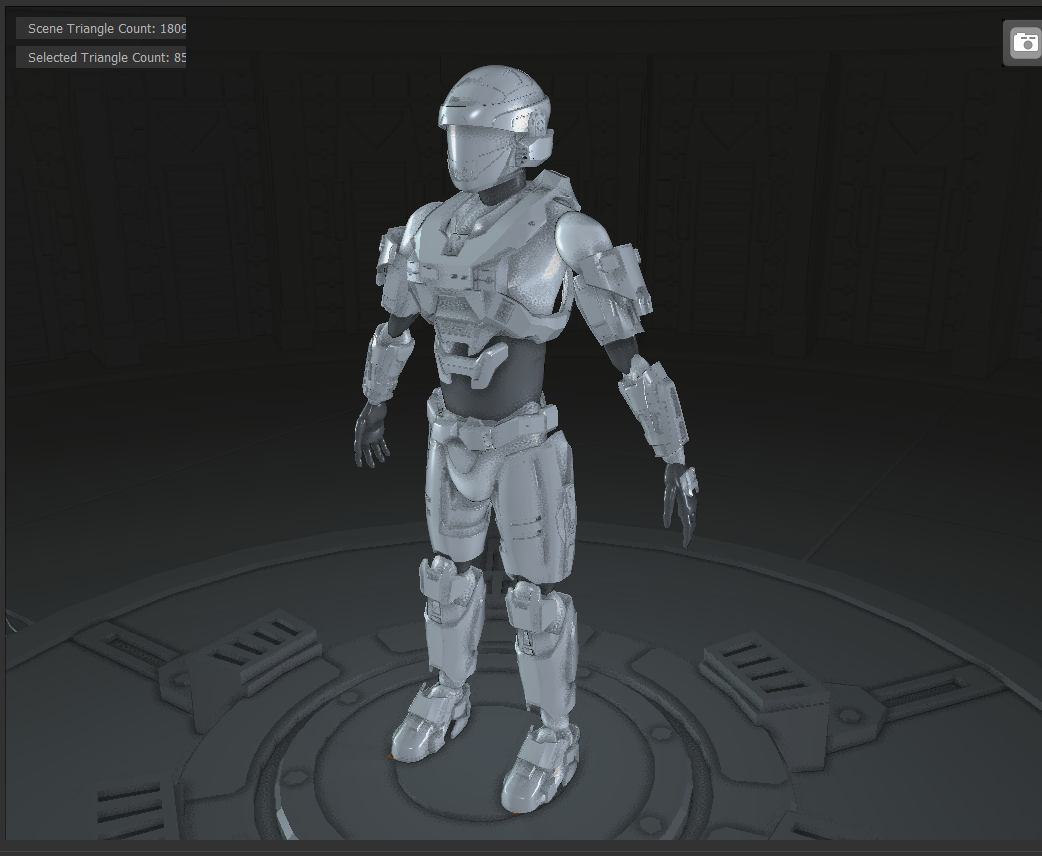Click the Selected Triangle Count label
This screenshot has height=856, width=1042.
[x=101, y=58]
